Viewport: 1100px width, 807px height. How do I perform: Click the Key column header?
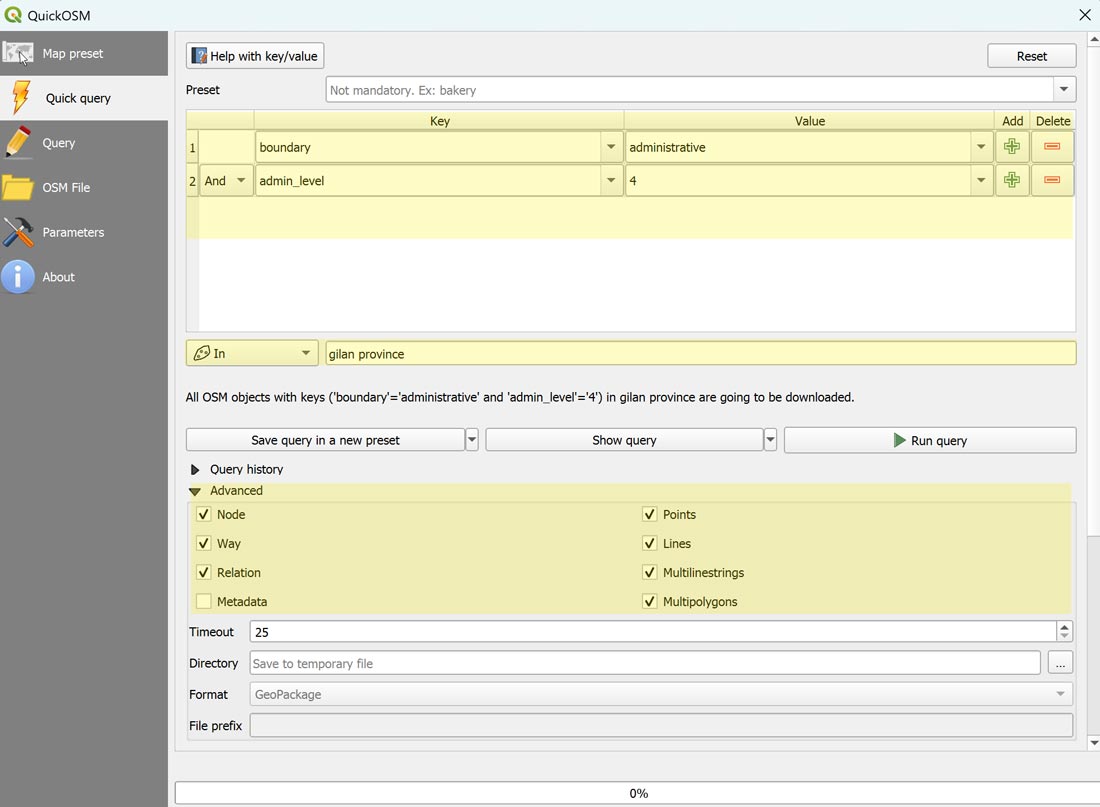click(439, 121)
